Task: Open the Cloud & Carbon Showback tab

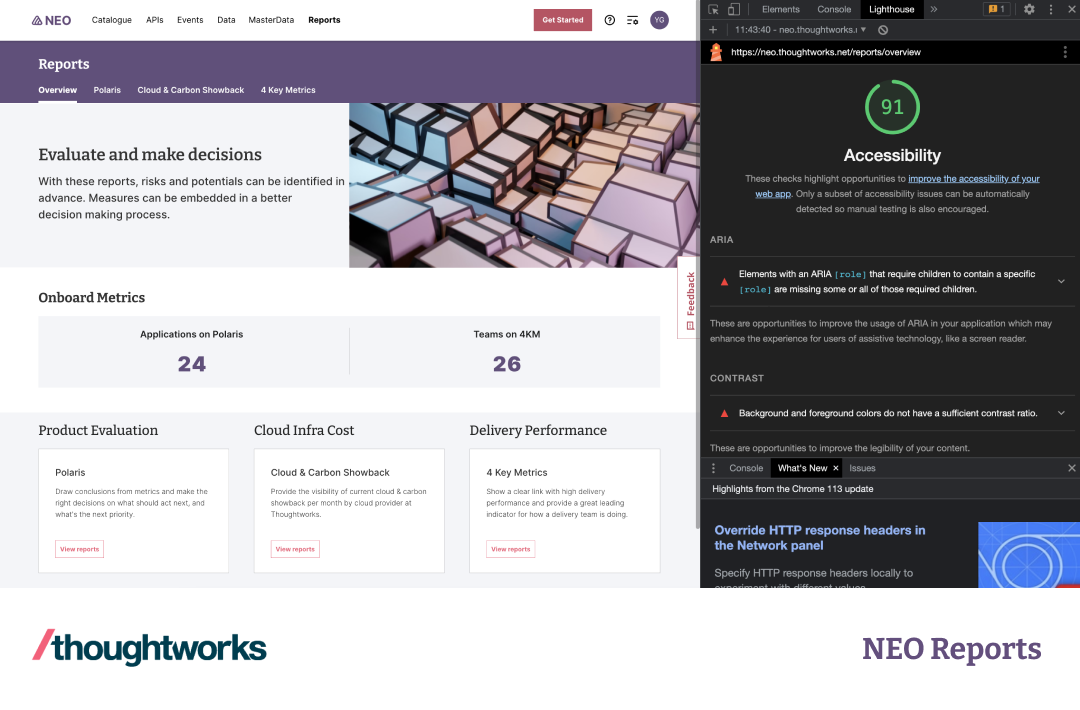Action: pyautogui.click(x=191, y=90)
